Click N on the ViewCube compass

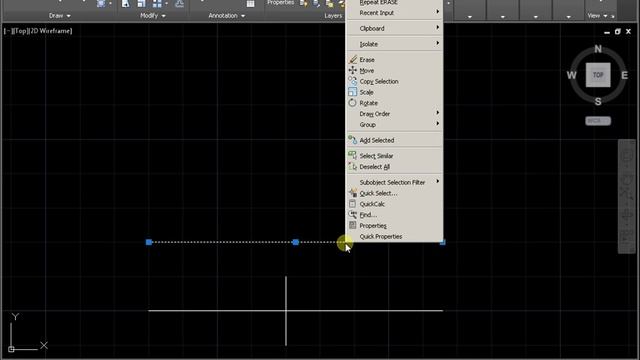tap(598, 49)
